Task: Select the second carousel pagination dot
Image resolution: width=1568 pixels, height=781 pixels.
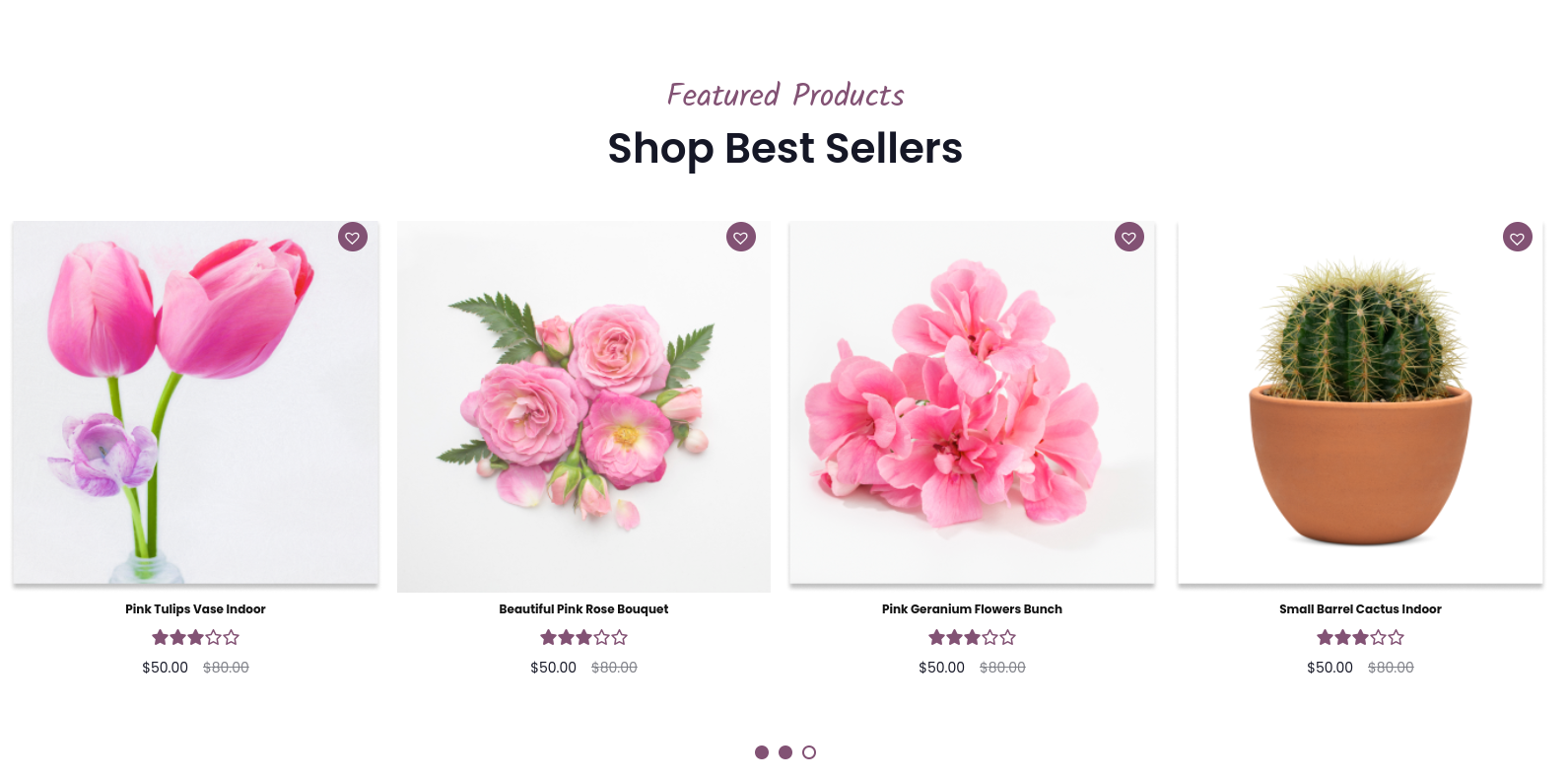Action: 785,752
